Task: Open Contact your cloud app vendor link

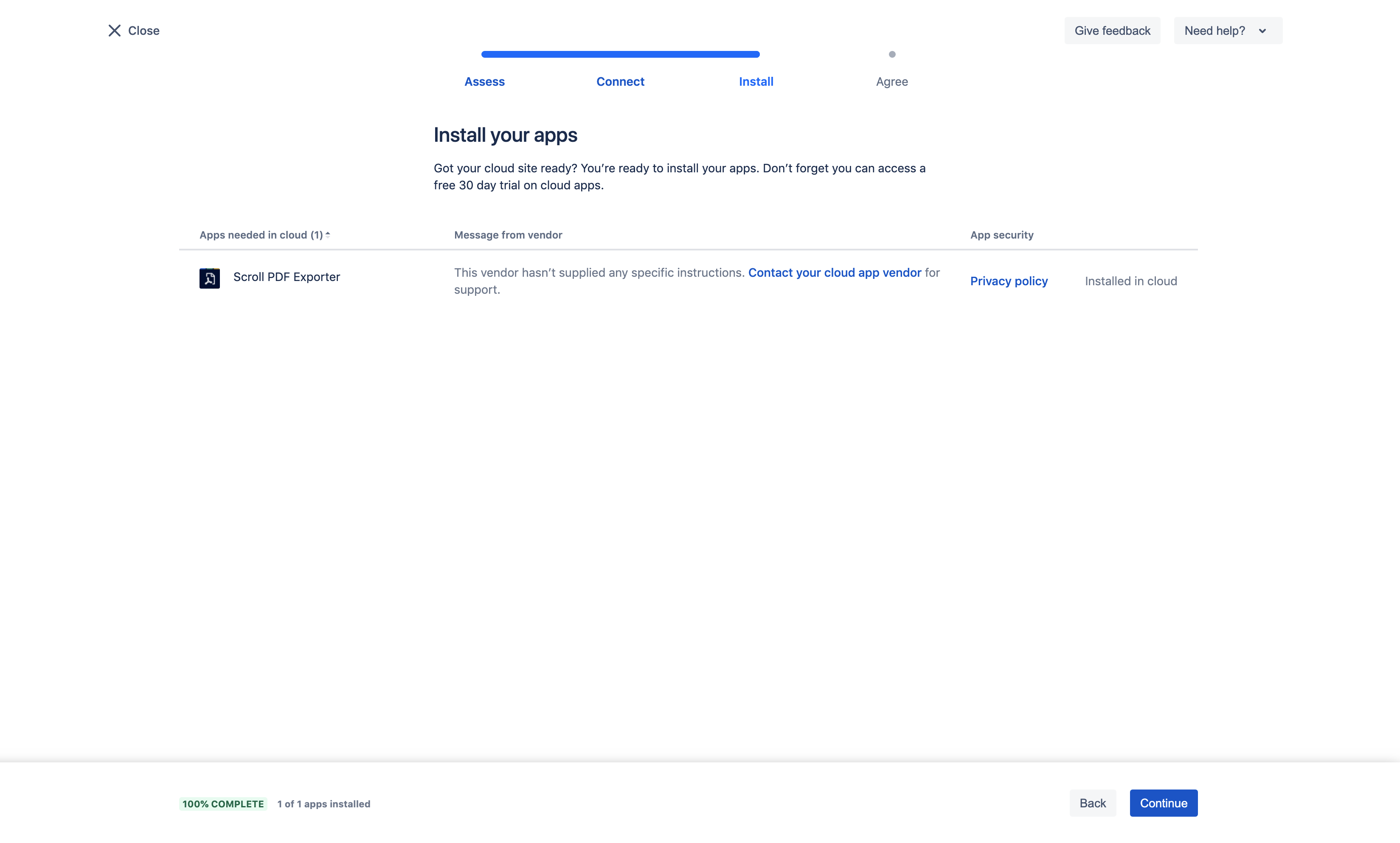Action: click(x=834, y=273)
